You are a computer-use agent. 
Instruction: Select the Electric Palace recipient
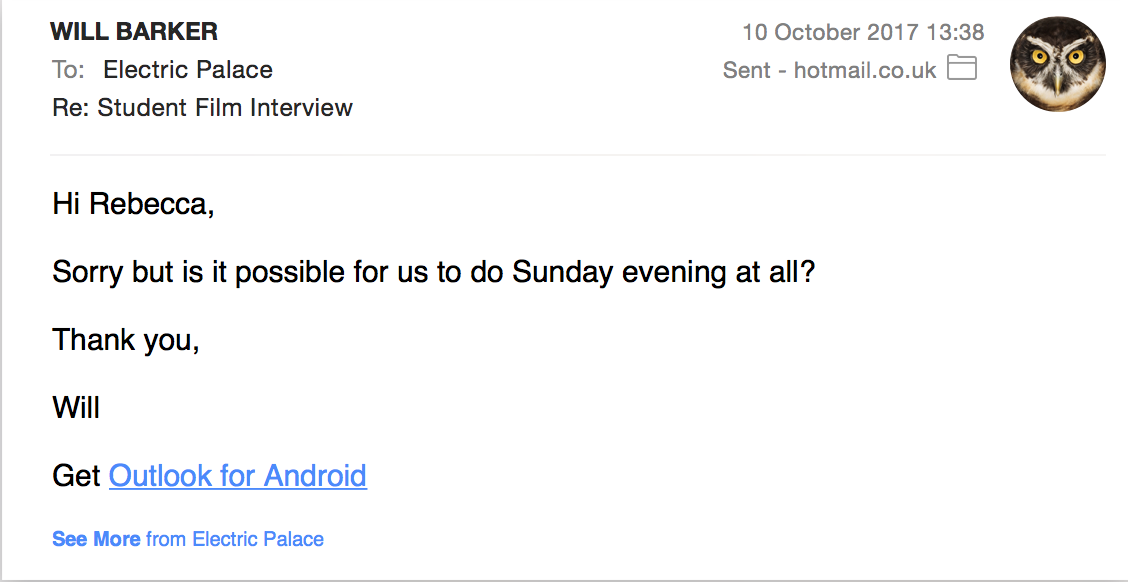(188, 70)
